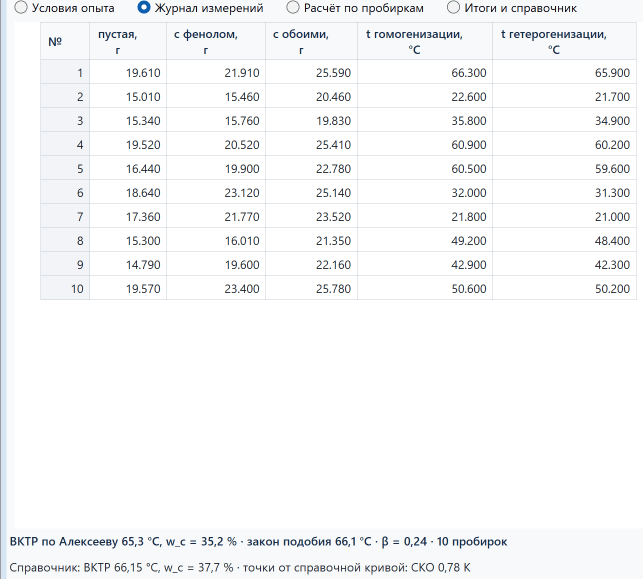Image resolution: width=643 pixels, height=579 pixels.
Task: Click the cell with value 60.500
Action: pyautogui.click(x=425, y=169)
